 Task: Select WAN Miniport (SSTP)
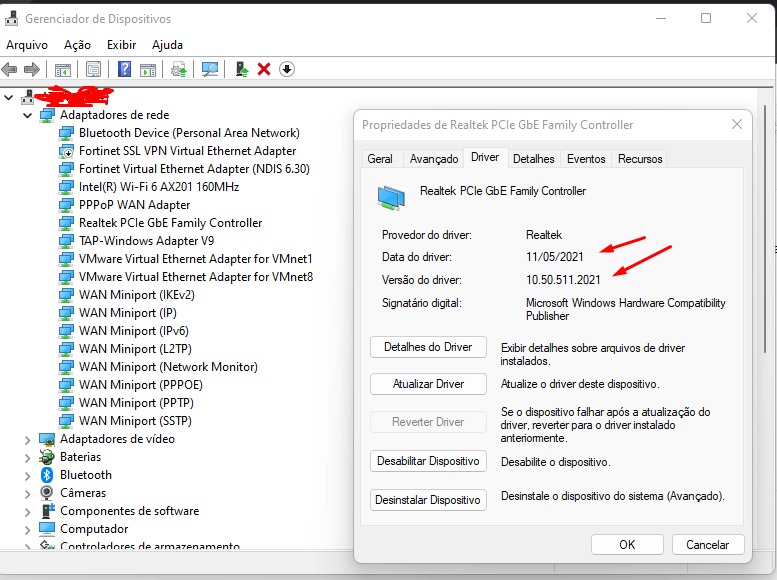click(135, 421)
